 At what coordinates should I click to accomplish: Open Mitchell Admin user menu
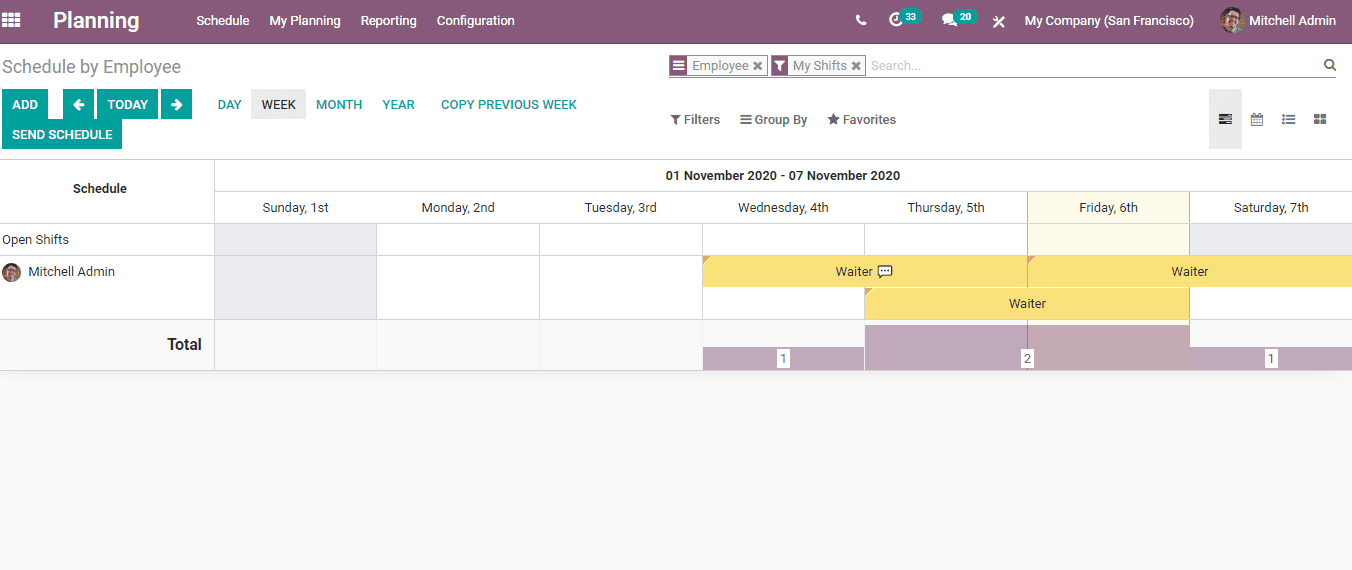tap(1278, 20)
